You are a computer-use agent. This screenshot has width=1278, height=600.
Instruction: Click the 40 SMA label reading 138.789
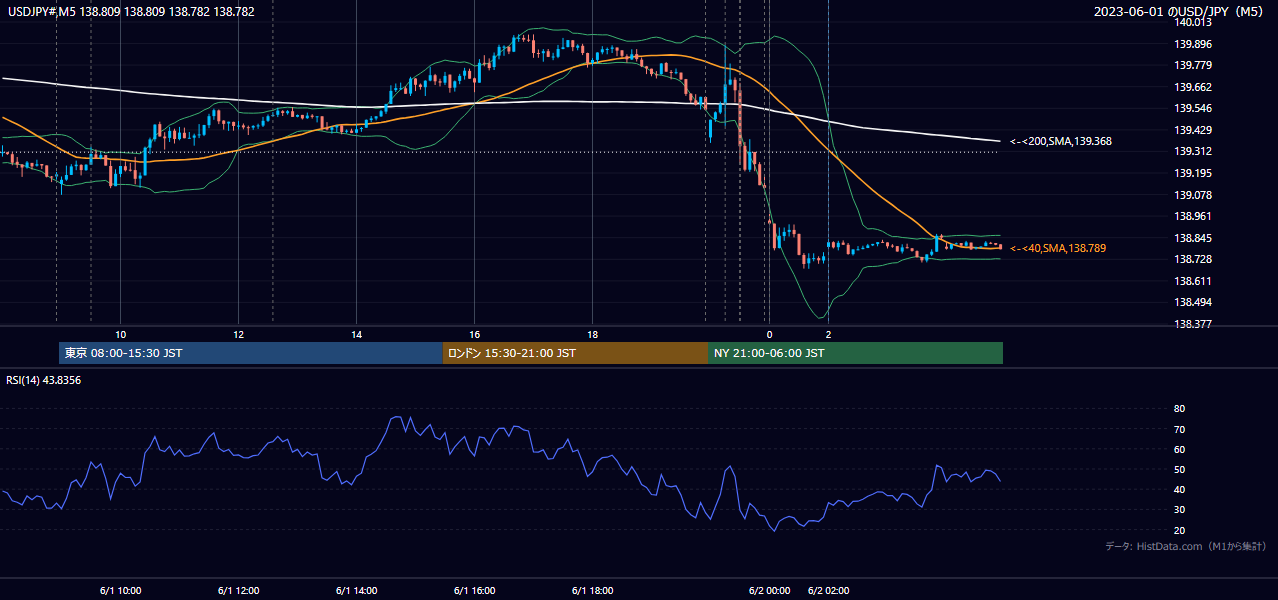pos(1057,248)
